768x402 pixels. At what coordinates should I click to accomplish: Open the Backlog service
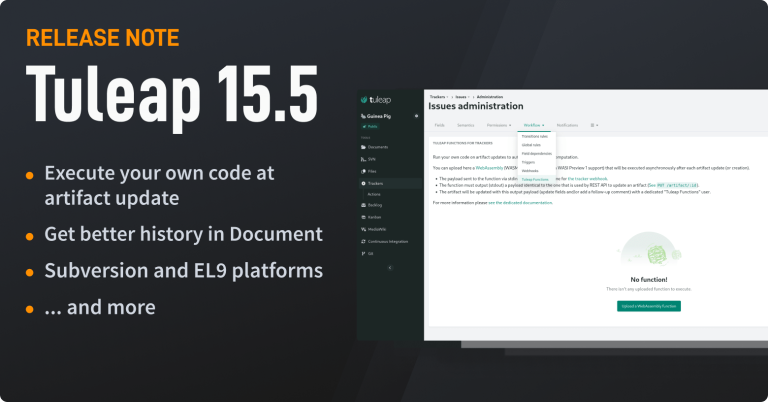point(375,205)
